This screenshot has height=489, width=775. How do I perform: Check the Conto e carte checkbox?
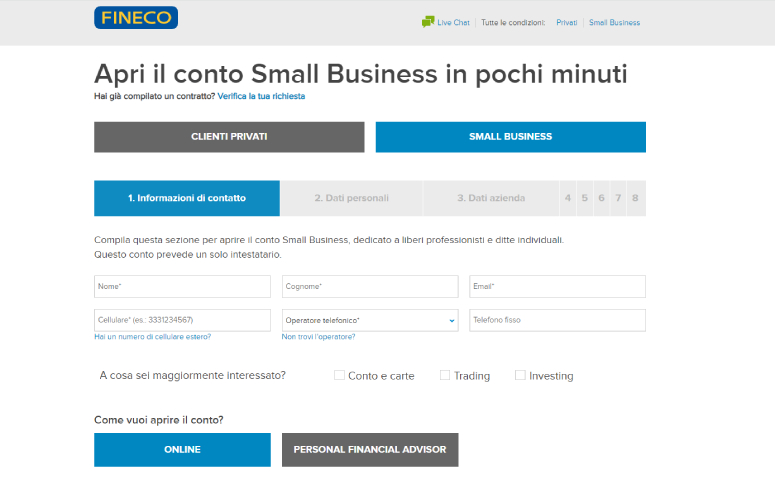point(339,375)
